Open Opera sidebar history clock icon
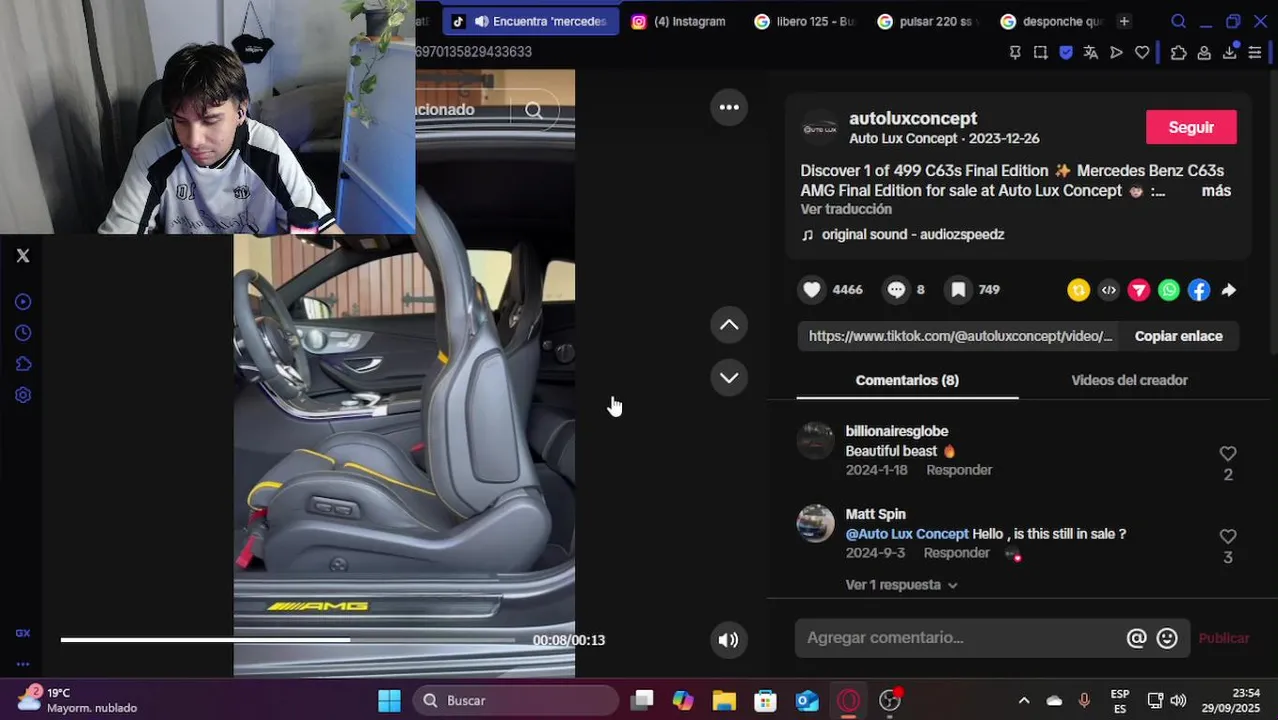 pos(23,333)
